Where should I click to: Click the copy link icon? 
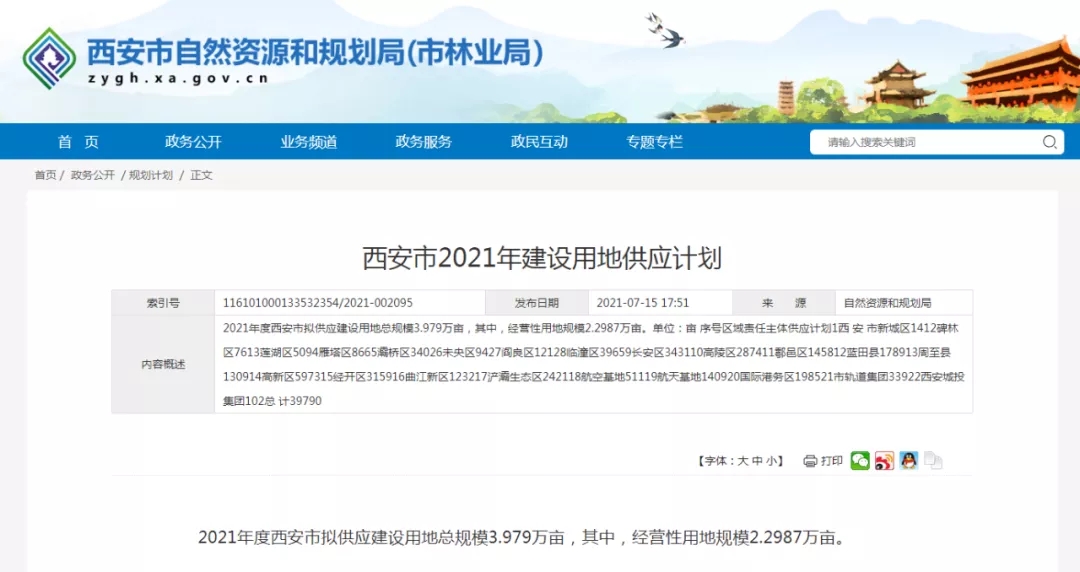933,461
